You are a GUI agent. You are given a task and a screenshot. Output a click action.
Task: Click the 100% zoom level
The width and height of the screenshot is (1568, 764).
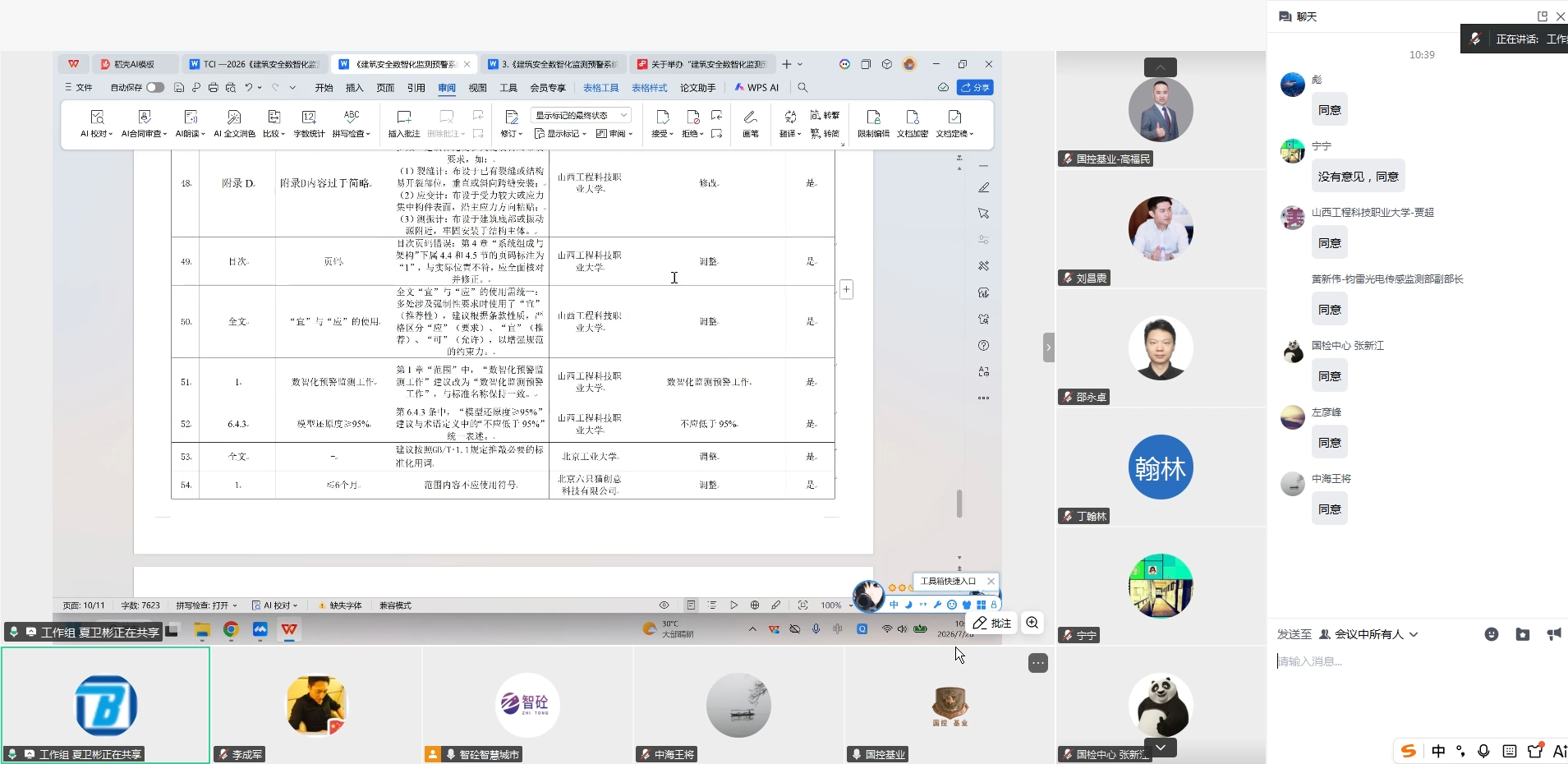pyautogui.click(x=831, y=605)
